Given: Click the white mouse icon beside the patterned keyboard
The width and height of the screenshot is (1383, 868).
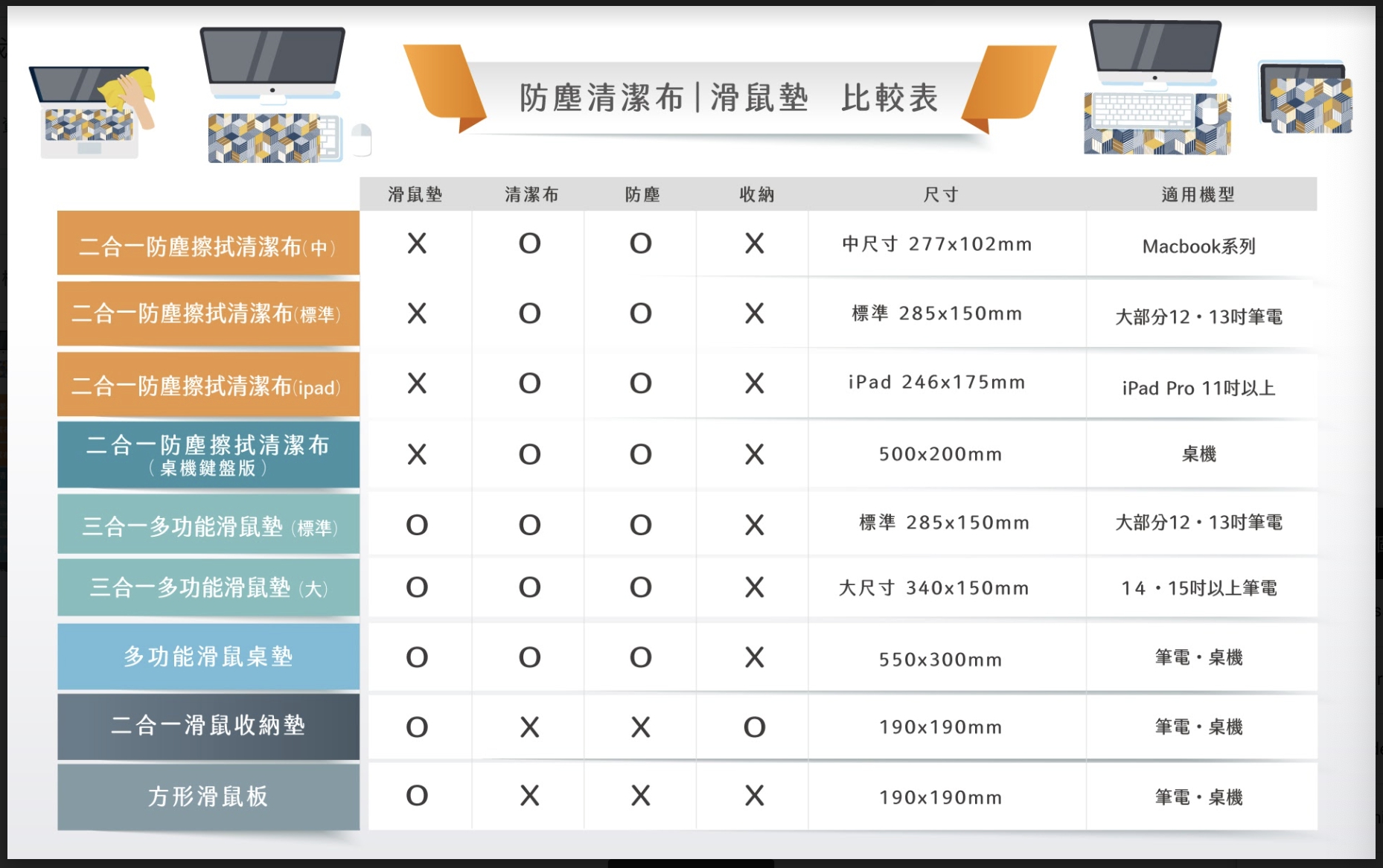Looking at the screenshot, I should click(x=361, y=139).
